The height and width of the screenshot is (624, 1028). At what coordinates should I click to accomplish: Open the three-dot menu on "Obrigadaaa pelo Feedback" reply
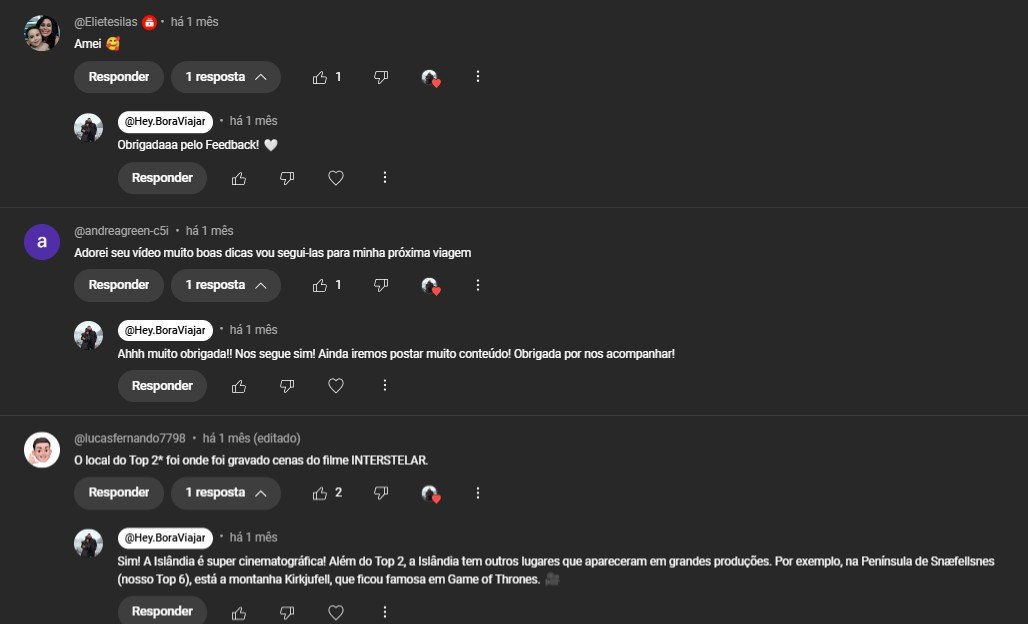click(x=385, y=178)
